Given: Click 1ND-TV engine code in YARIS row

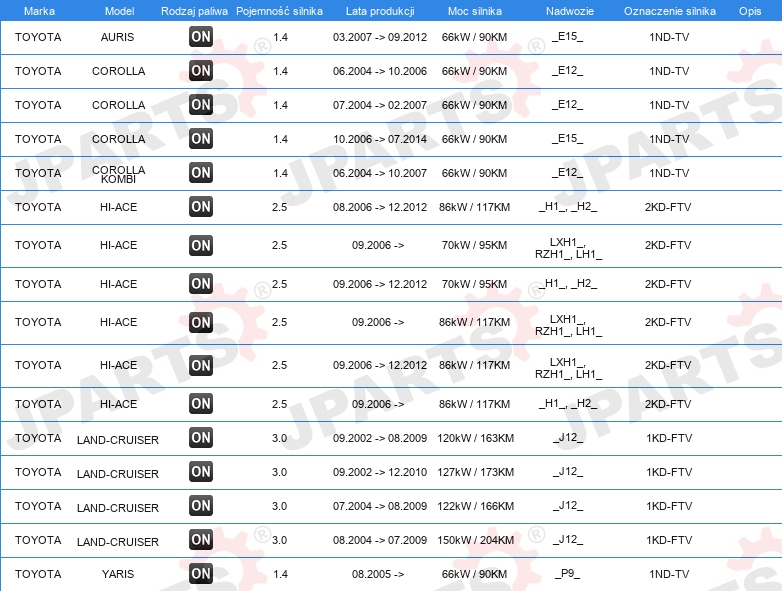Looking at the screenshot, I should pos(669,574).
